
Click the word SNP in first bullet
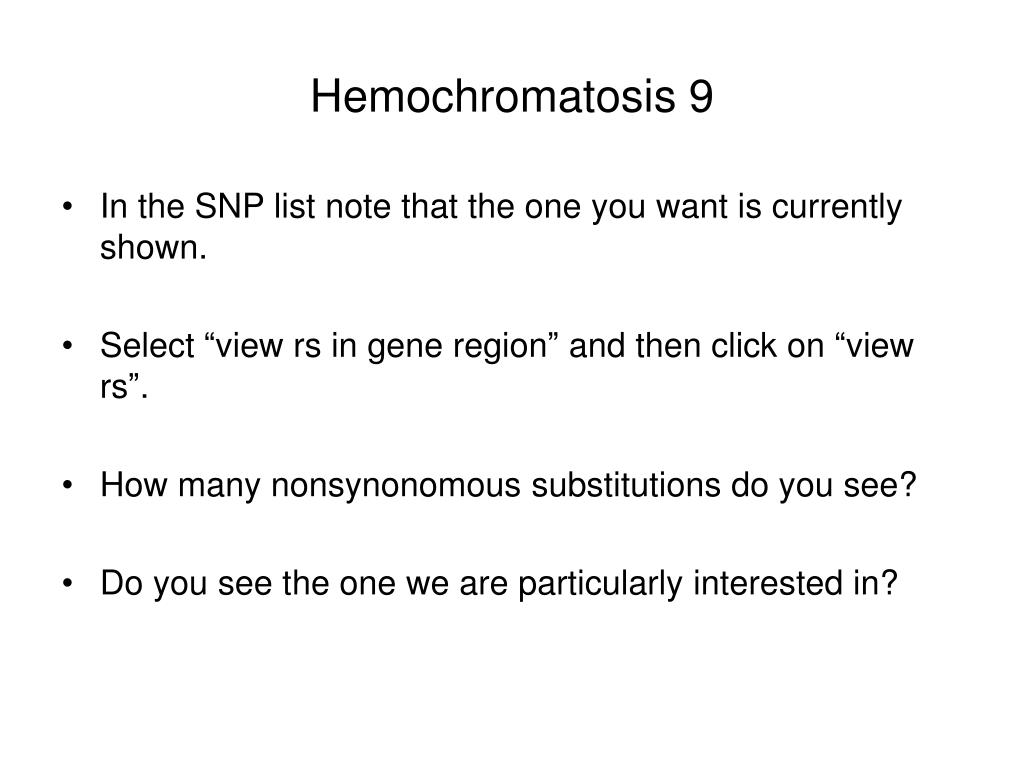click(x=229, y=206)
